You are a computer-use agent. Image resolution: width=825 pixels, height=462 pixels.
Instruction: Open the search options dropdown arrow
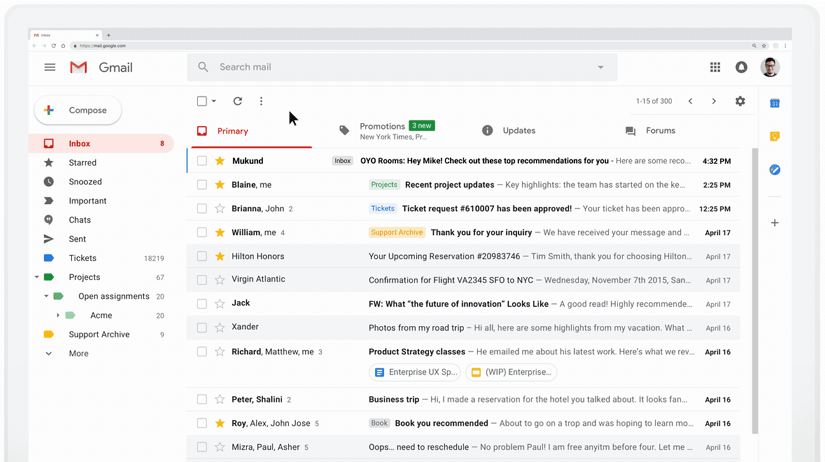coord(600,67)
